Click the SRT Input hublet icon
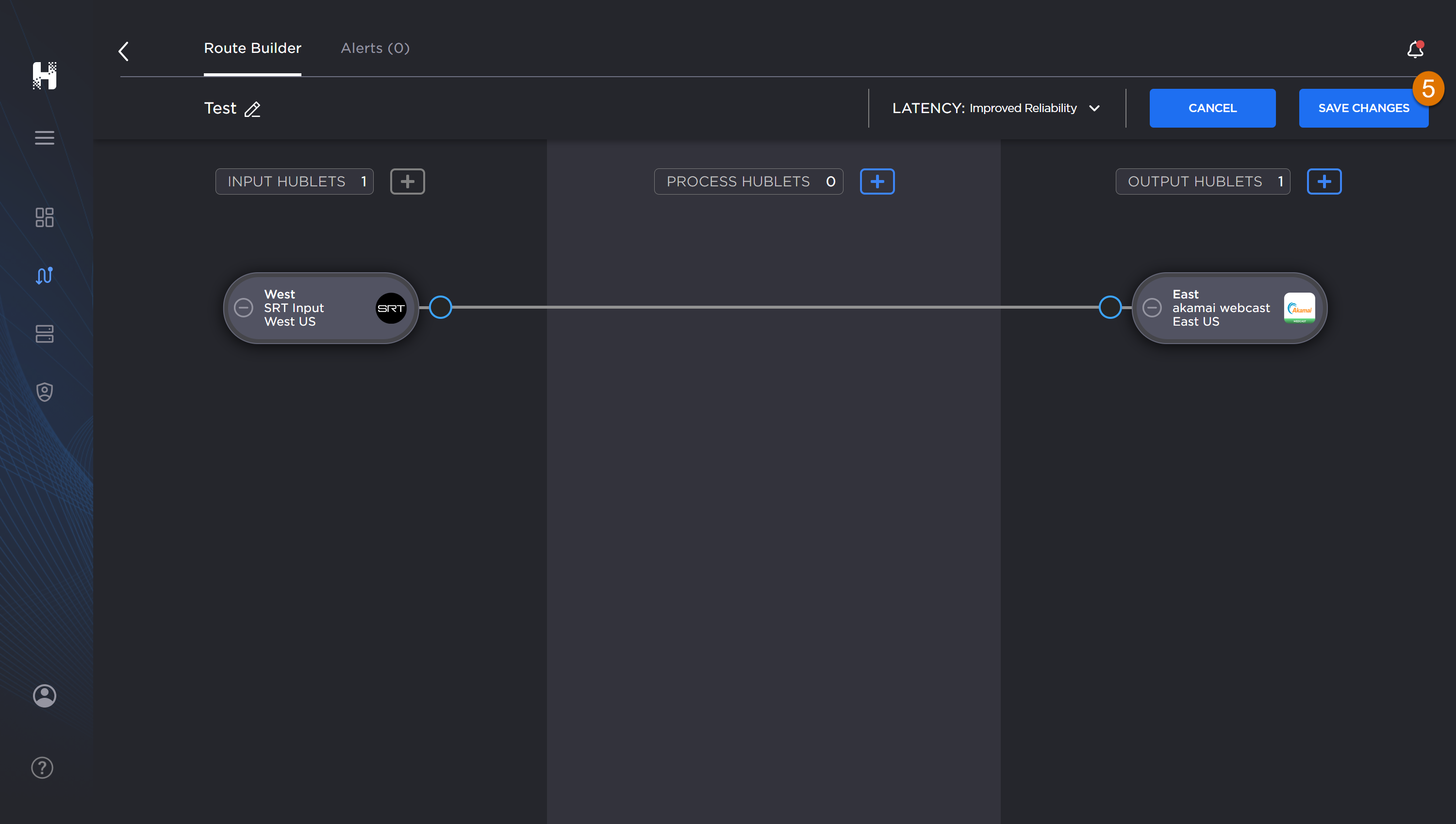This screenshot has width=1456, height=824. coord(391,308)
